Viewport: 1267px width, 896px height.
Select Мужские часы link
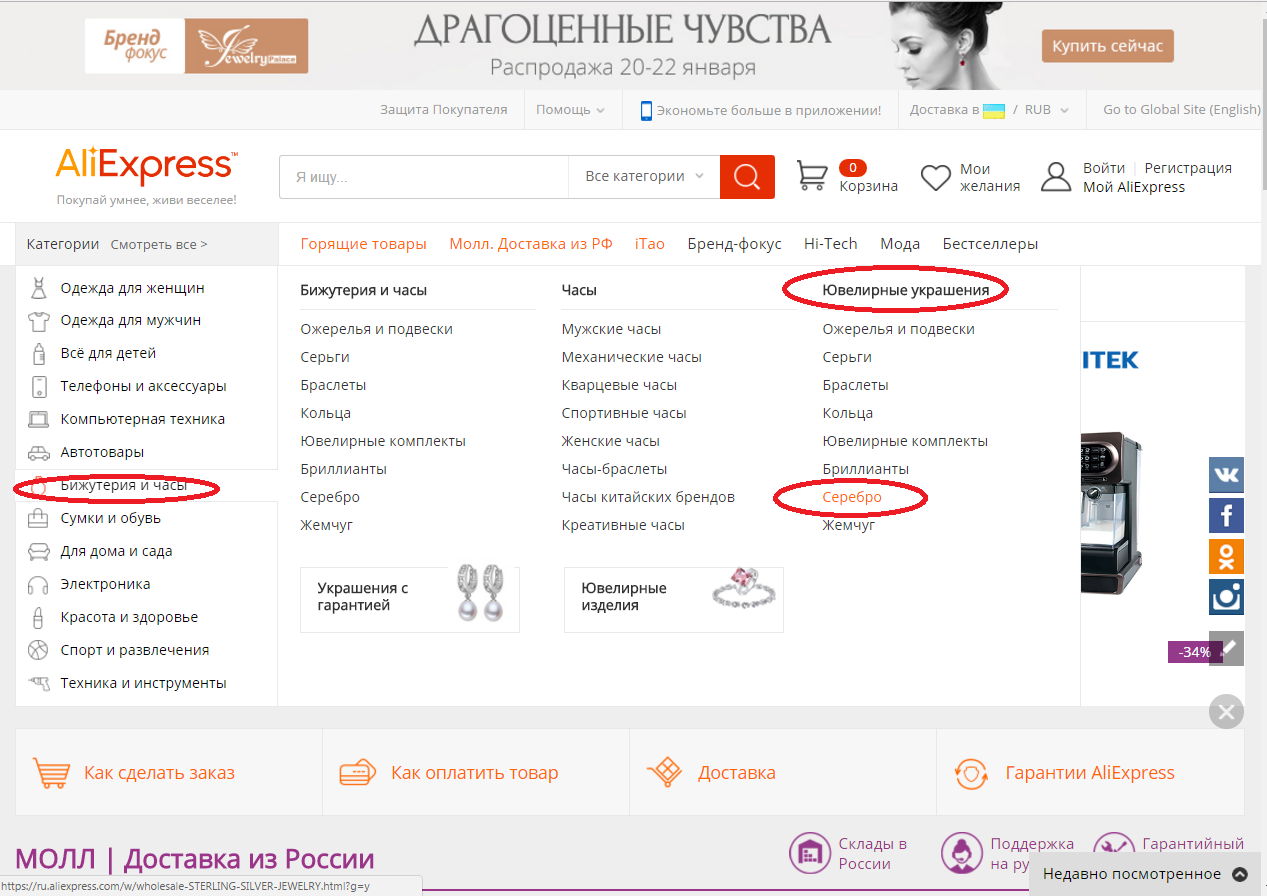click(611, 329)
